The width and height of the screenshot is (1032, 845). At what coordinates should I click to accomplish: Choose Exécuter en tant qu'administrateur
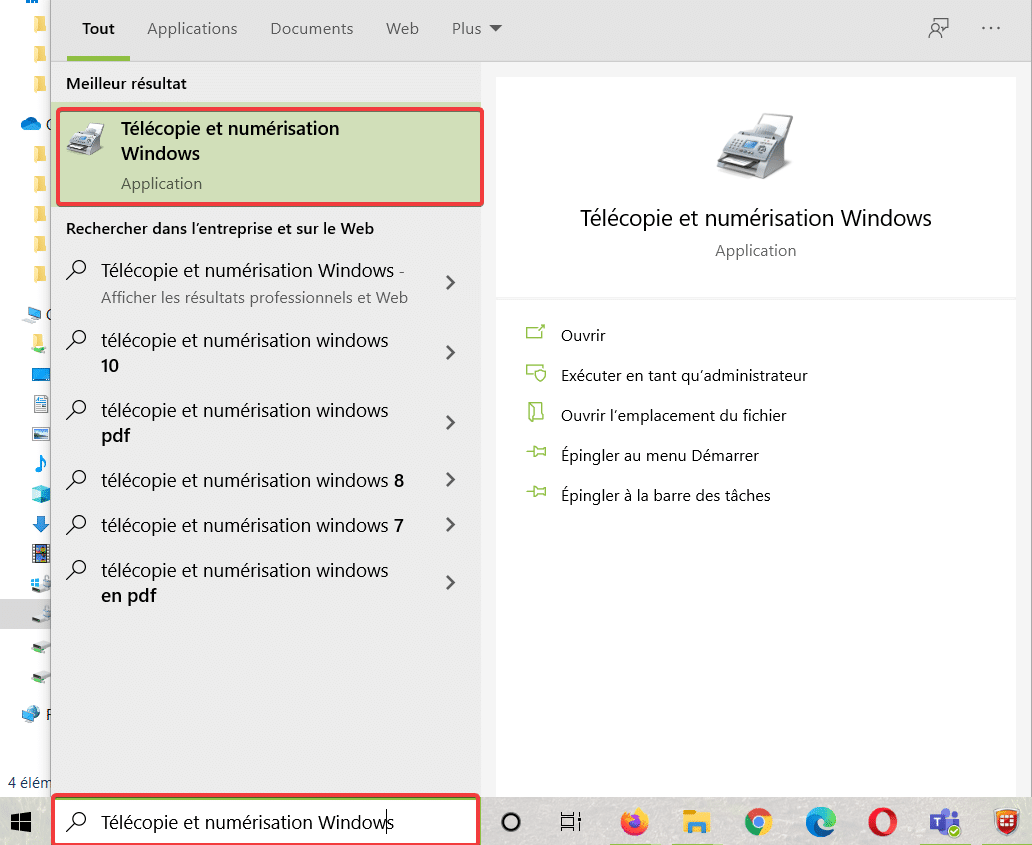point(684,376)
